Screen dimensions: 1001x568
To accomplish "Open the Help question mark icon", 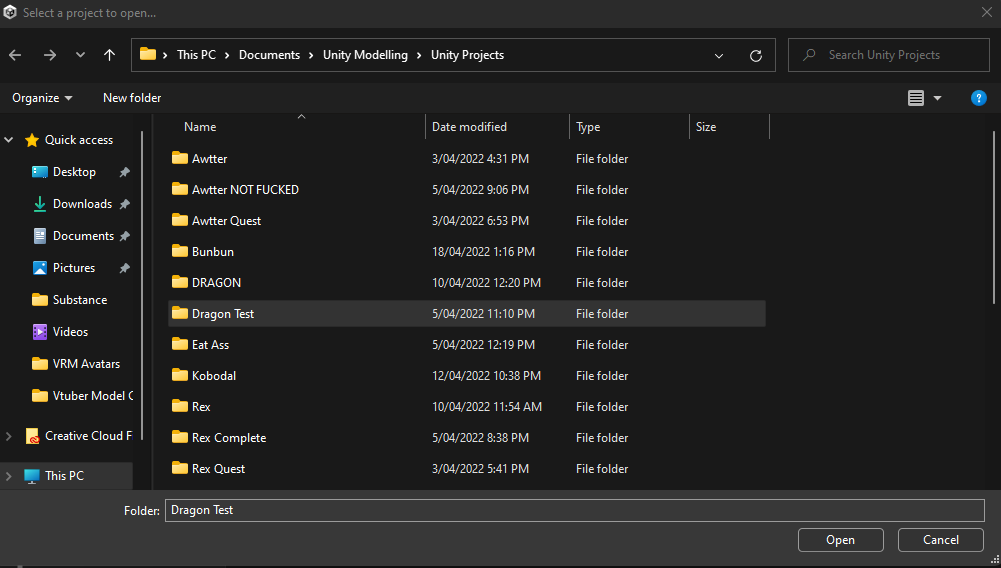I will (979, 98).
